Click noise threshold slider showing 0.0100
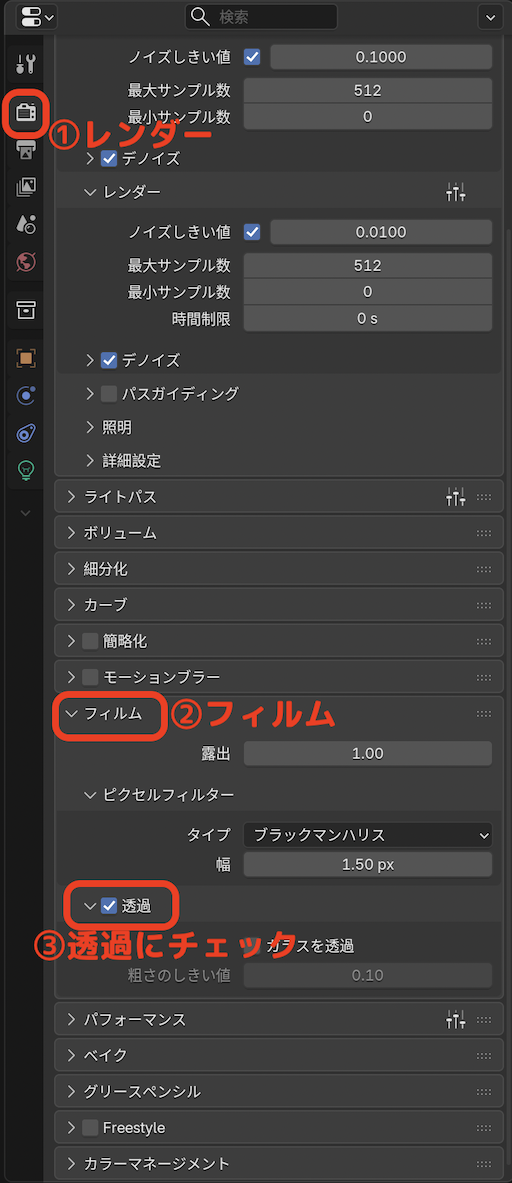Image resolution: width=512 pixels, height=1183 pixels. (x=382, y=232)
